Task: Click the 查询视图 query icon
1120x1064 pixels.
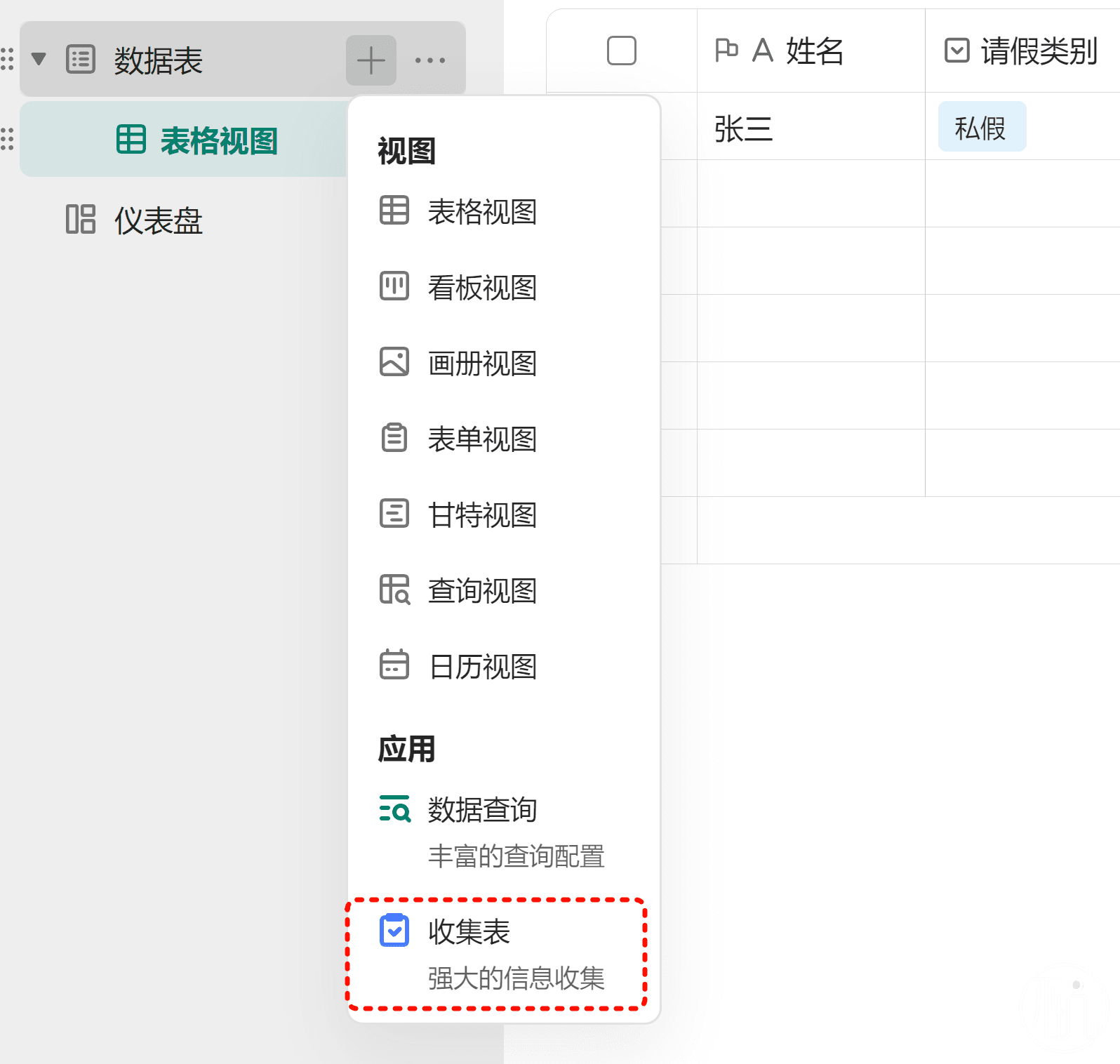Action: (394, 590)
